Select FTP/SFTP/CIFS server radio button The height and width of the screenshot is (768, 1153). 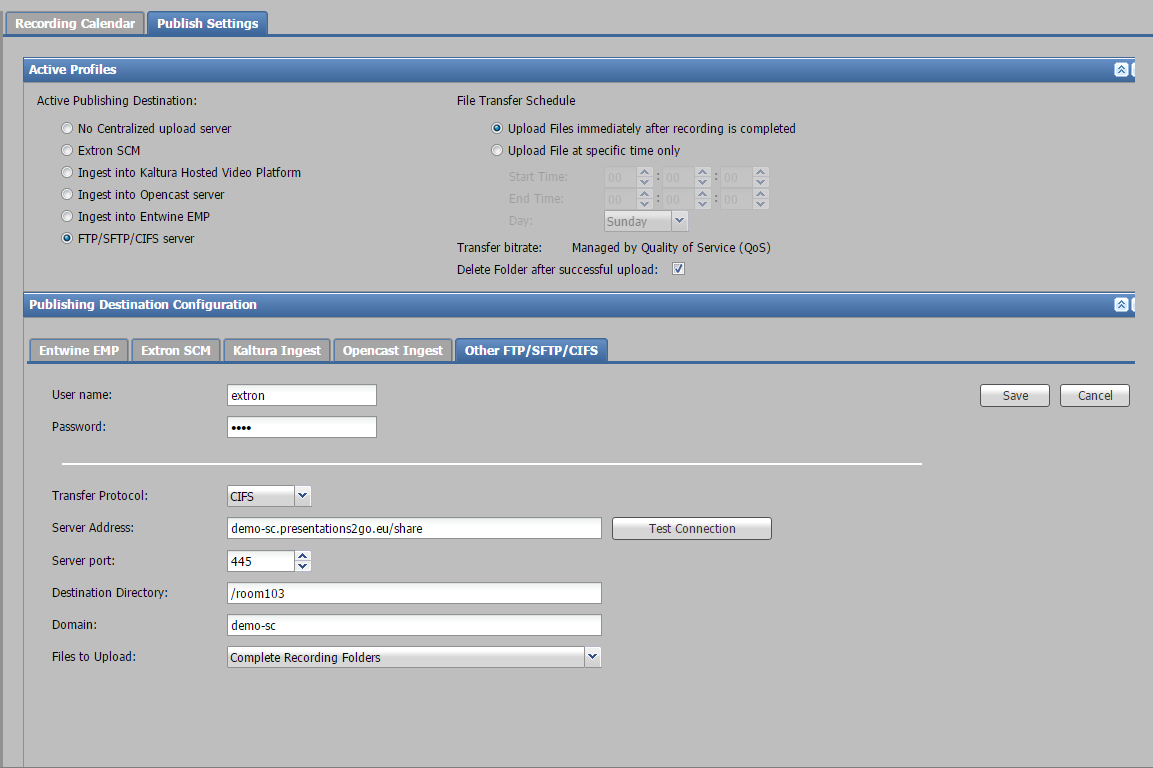(67, 238)
